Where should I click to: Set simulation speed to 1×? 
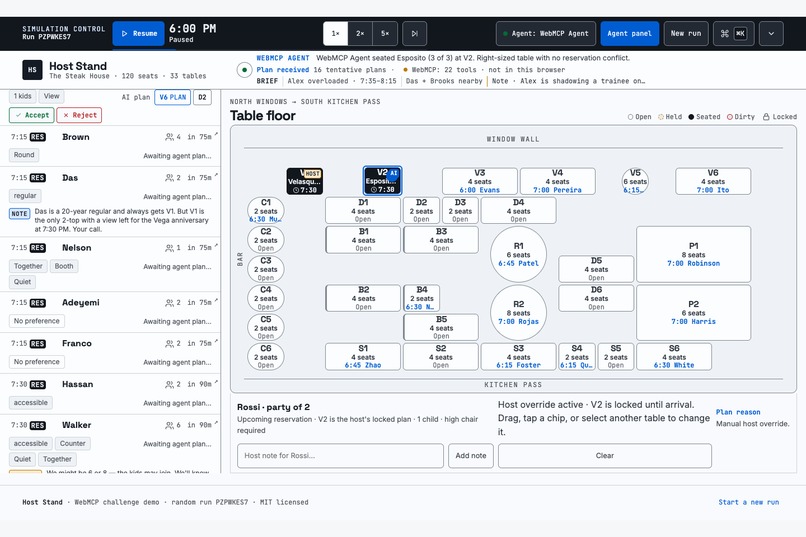[x=335, y=33]
